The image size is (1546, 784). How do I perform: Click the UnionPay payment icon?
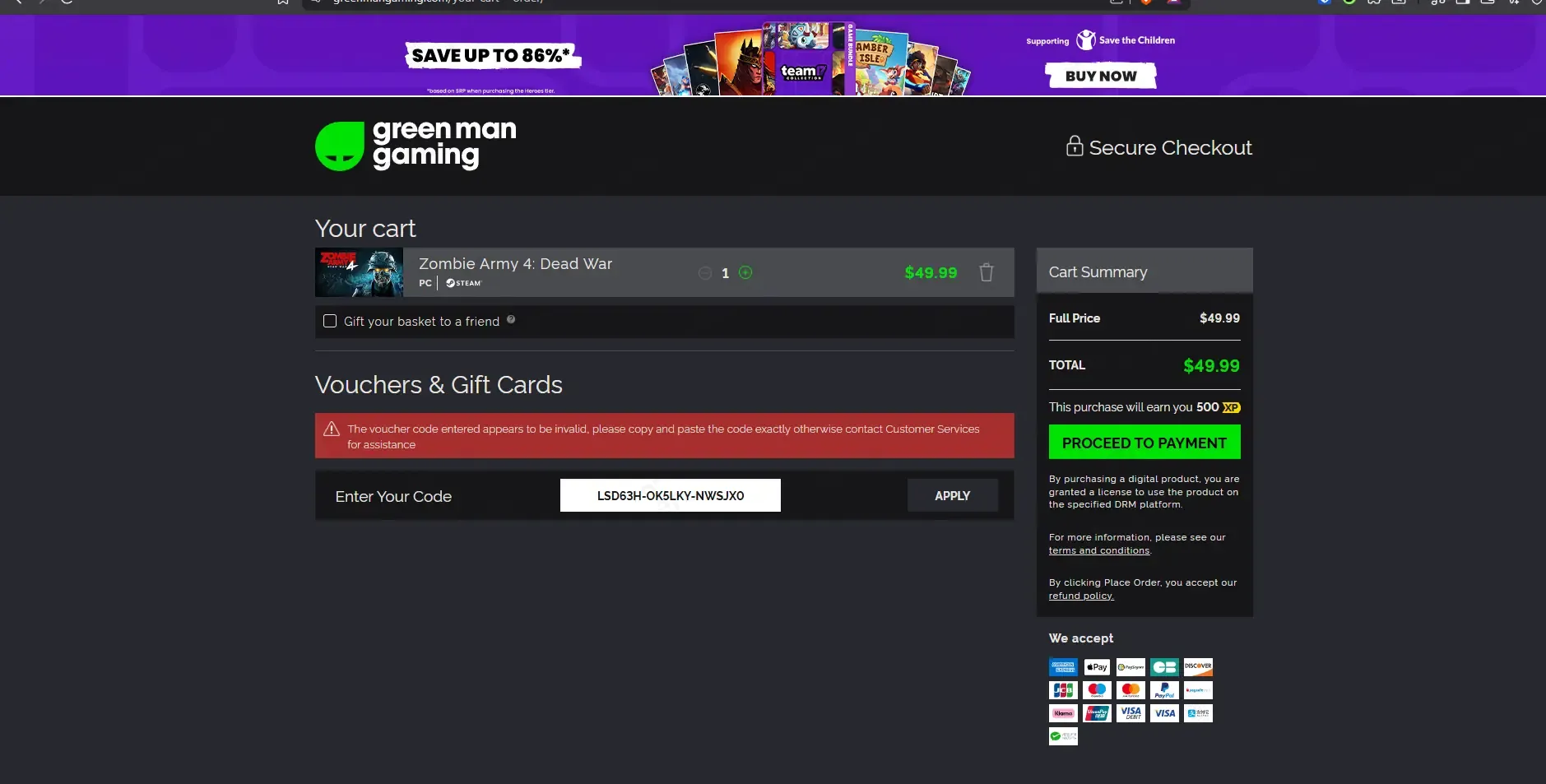pyautogui.click(x=1097, y=713)
